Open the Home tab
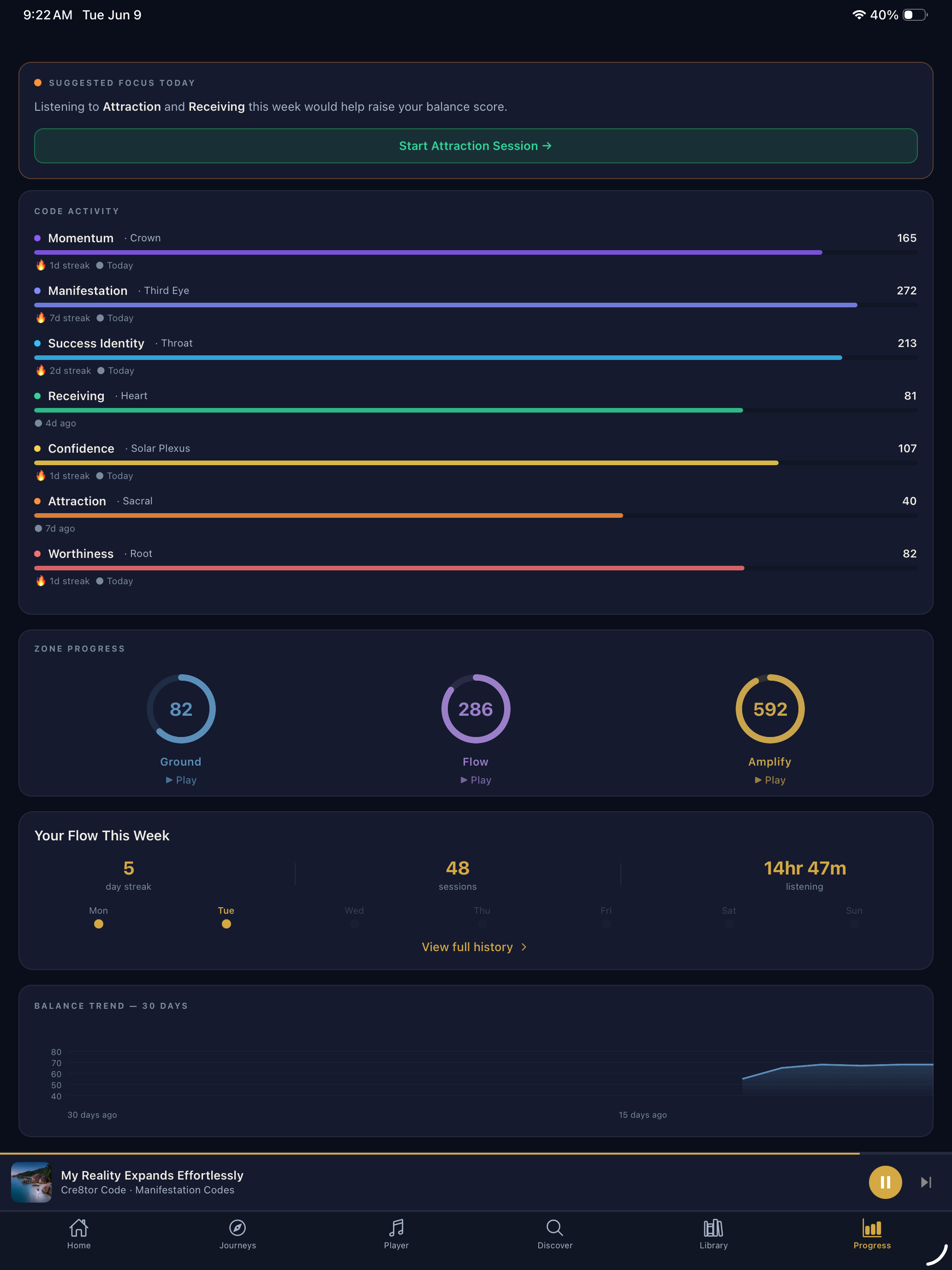The height and width of the screenshot is (1270, 952). click(78, 1234)
